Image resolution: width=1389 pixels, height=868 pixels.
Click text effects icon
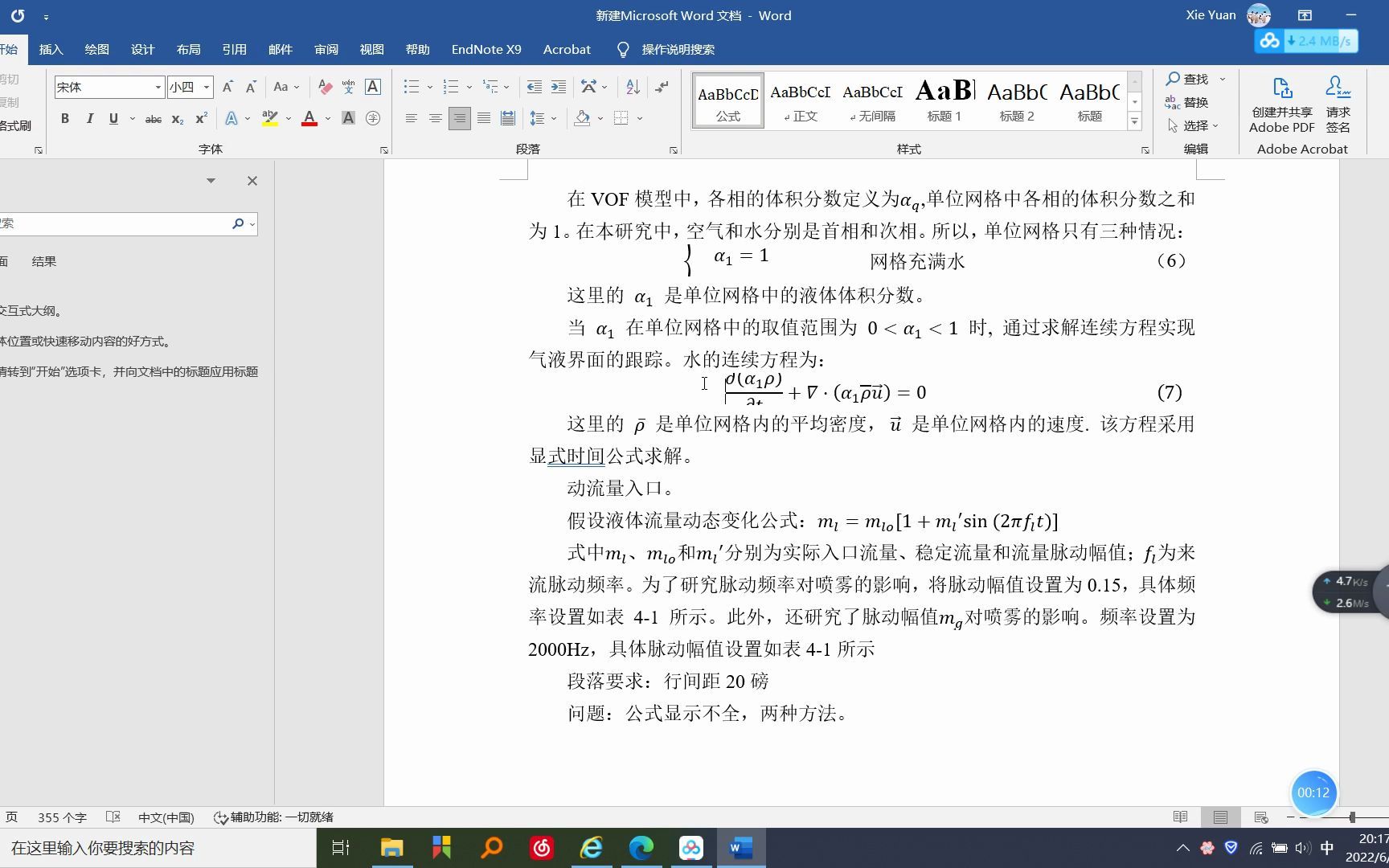coord(231,118)
